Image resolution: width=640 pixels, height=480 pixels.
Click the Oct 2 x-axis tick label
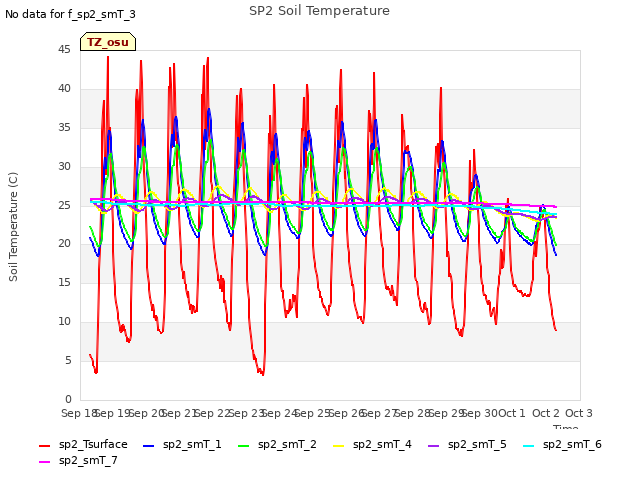point(546,413)
